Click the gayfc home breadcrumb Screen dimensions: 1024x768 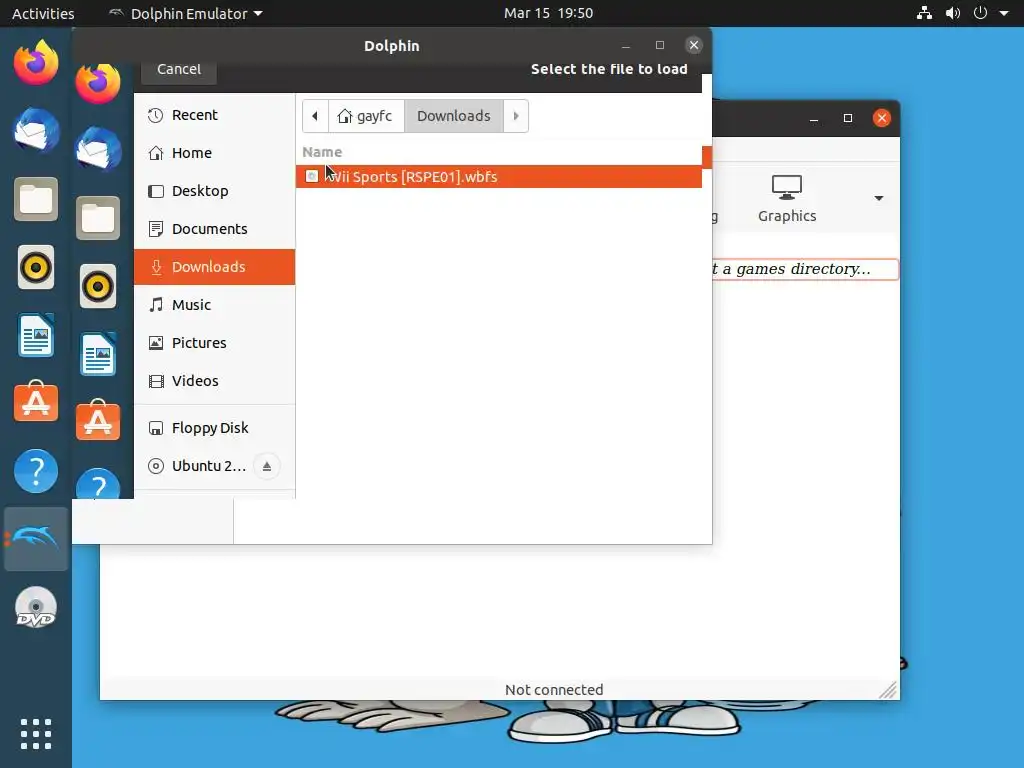[x=366, y=116]
